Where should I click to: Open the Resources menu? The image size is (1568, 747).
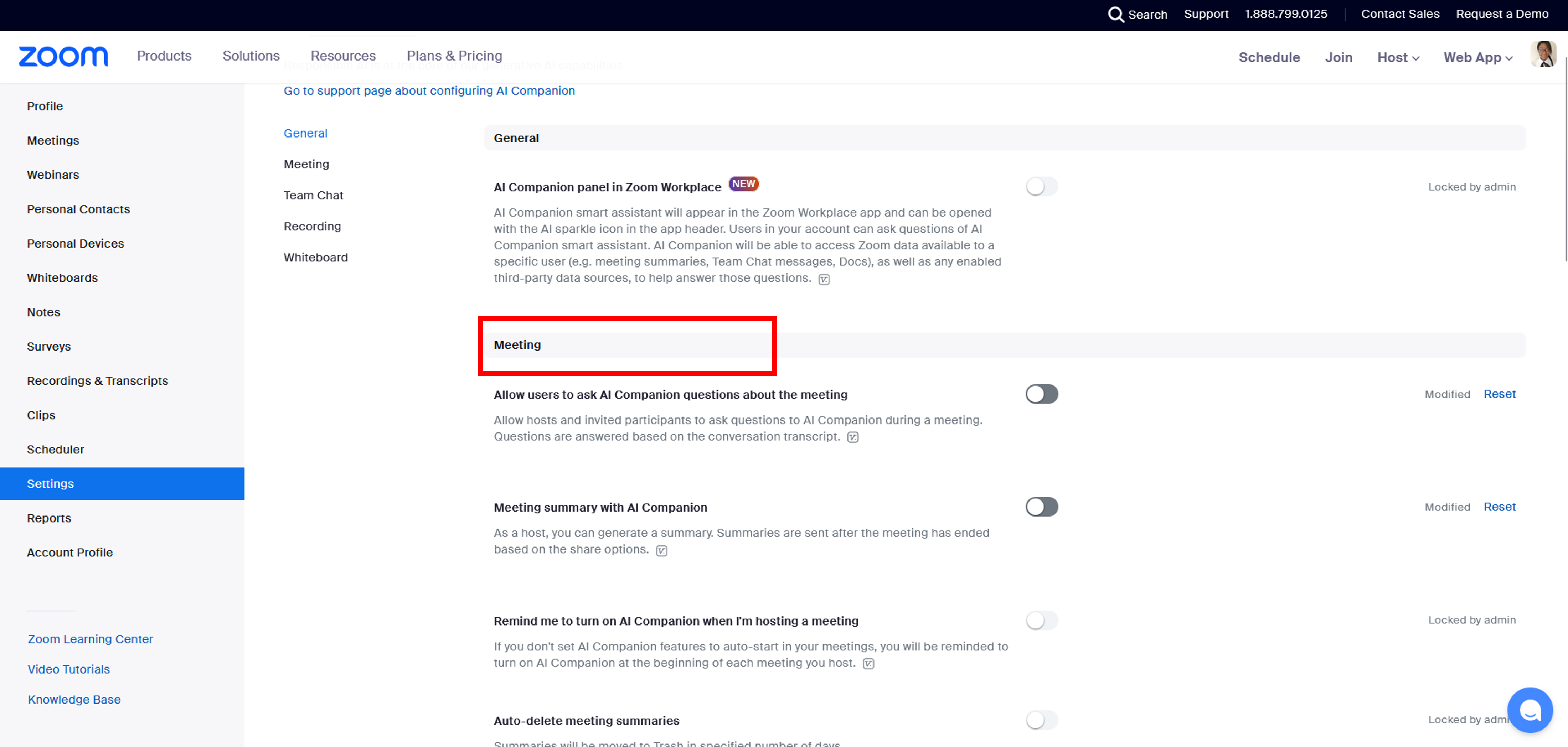pyautogui.click(x=343, y=55)
